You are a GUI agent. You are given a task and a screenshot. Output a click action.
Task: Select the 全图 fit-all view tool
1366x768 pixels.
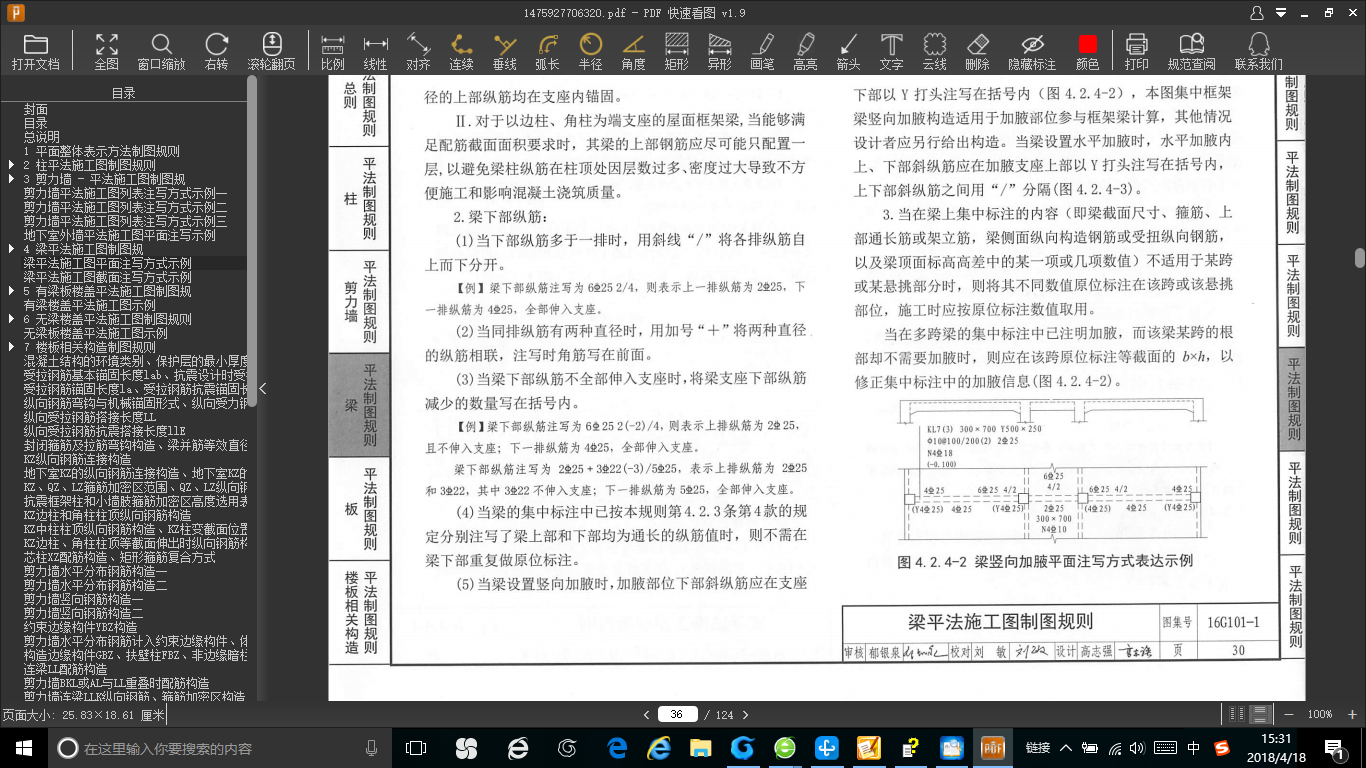(107, 51)
